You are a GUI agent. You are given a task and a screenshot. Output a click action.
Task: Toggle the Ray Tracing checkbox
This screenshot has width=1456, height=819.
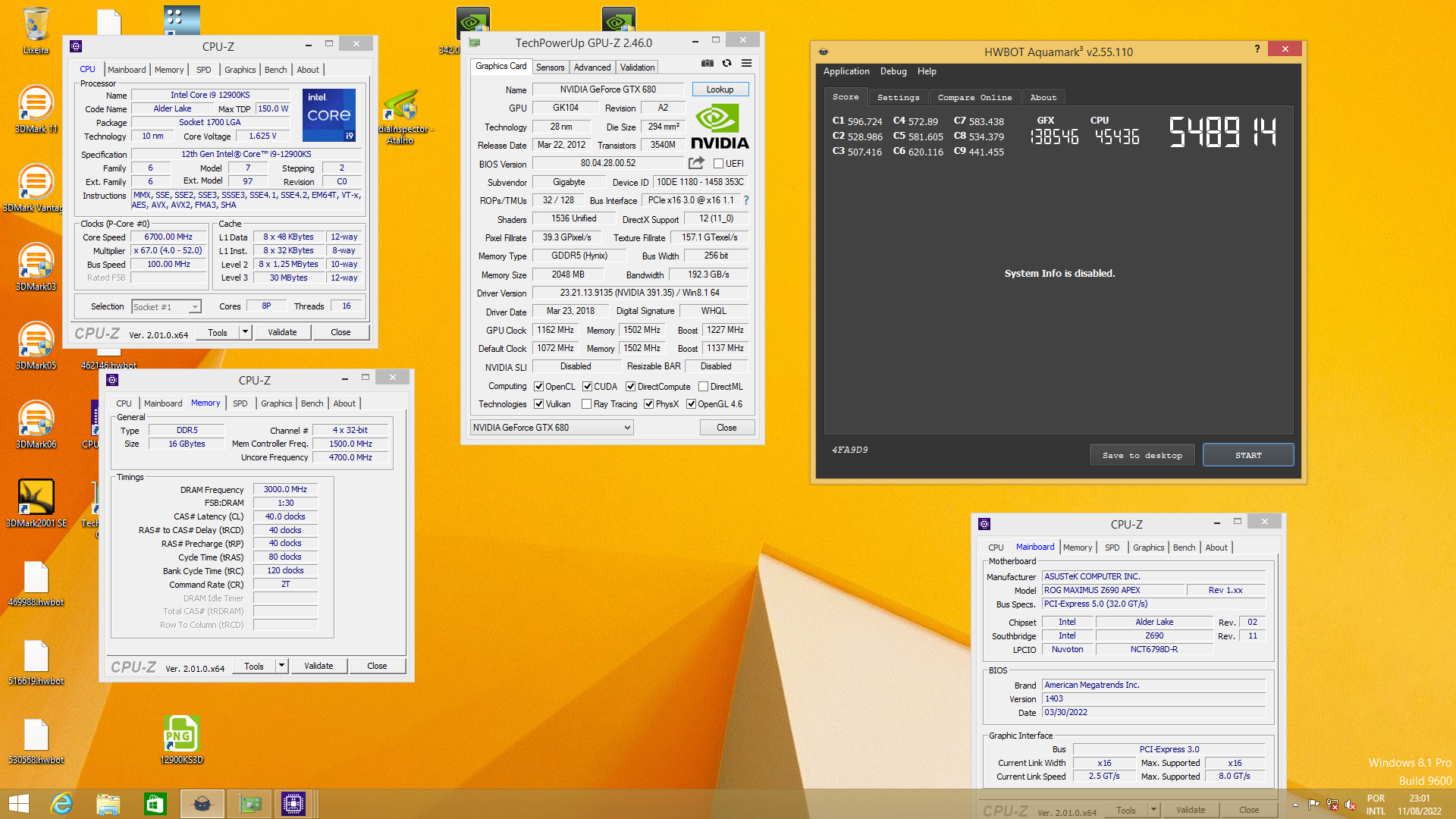tap(586, 404)
